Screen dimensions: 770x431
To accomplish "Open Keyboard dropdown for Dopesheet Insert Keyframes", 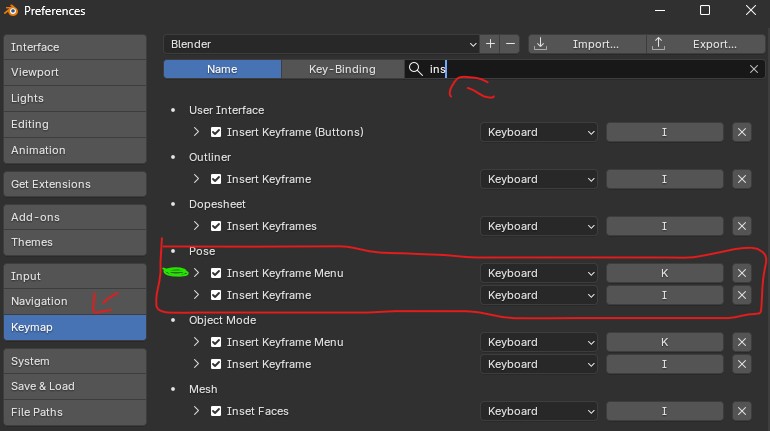I will coord(539,226).
